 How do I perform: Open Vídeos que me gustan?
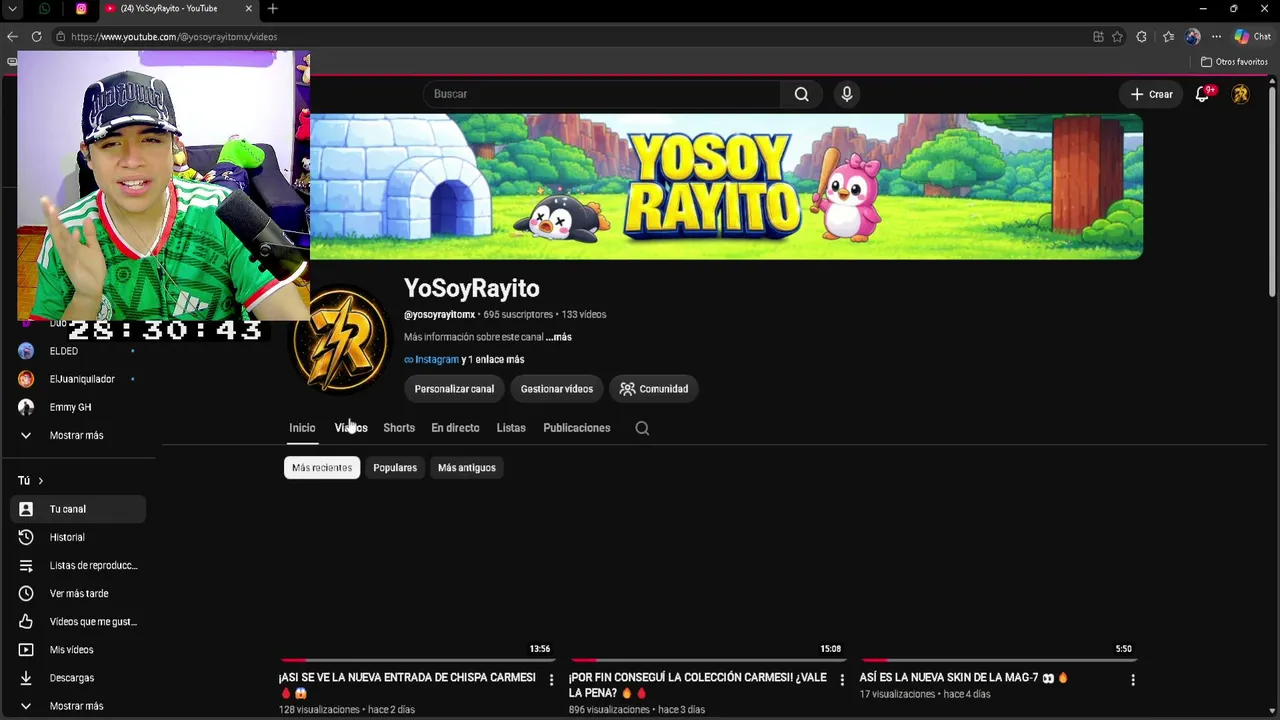79,621
